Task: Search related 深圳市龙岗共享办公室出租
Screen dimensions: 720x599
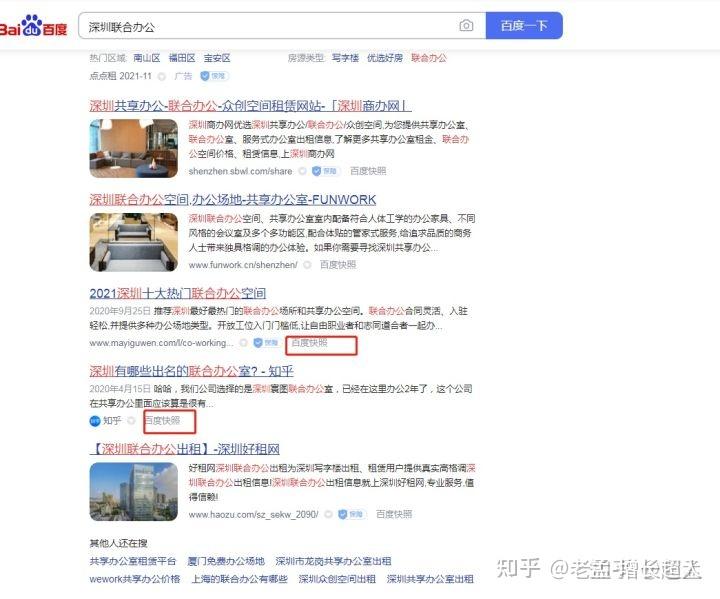Action: (333, 561)
